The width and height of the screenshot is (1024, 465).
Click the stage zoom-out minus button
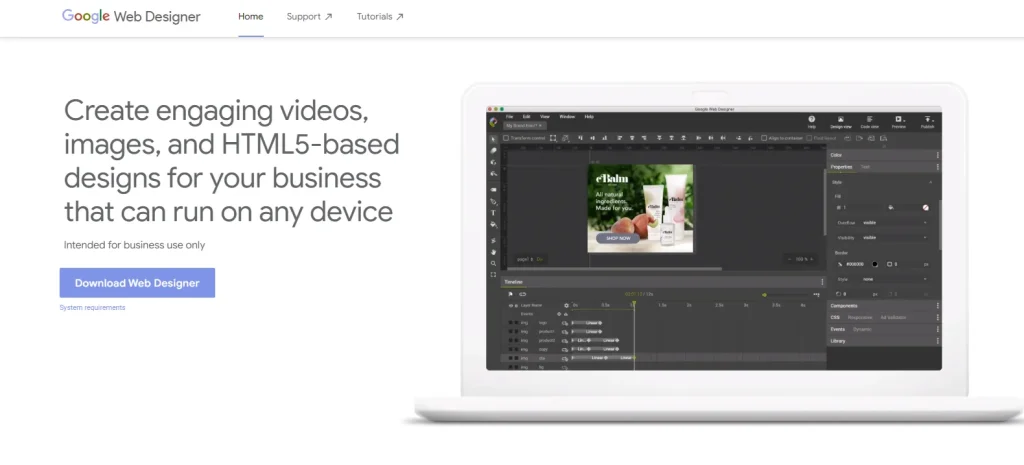(790, 259)
